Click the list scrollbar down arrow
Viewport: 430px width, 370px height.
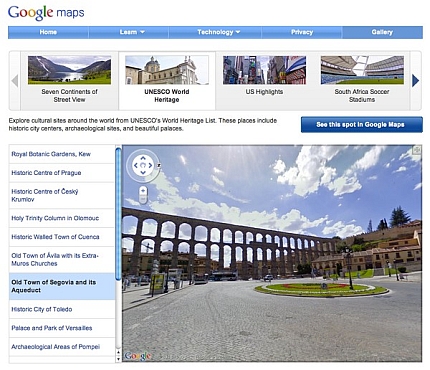pos(118,359)
